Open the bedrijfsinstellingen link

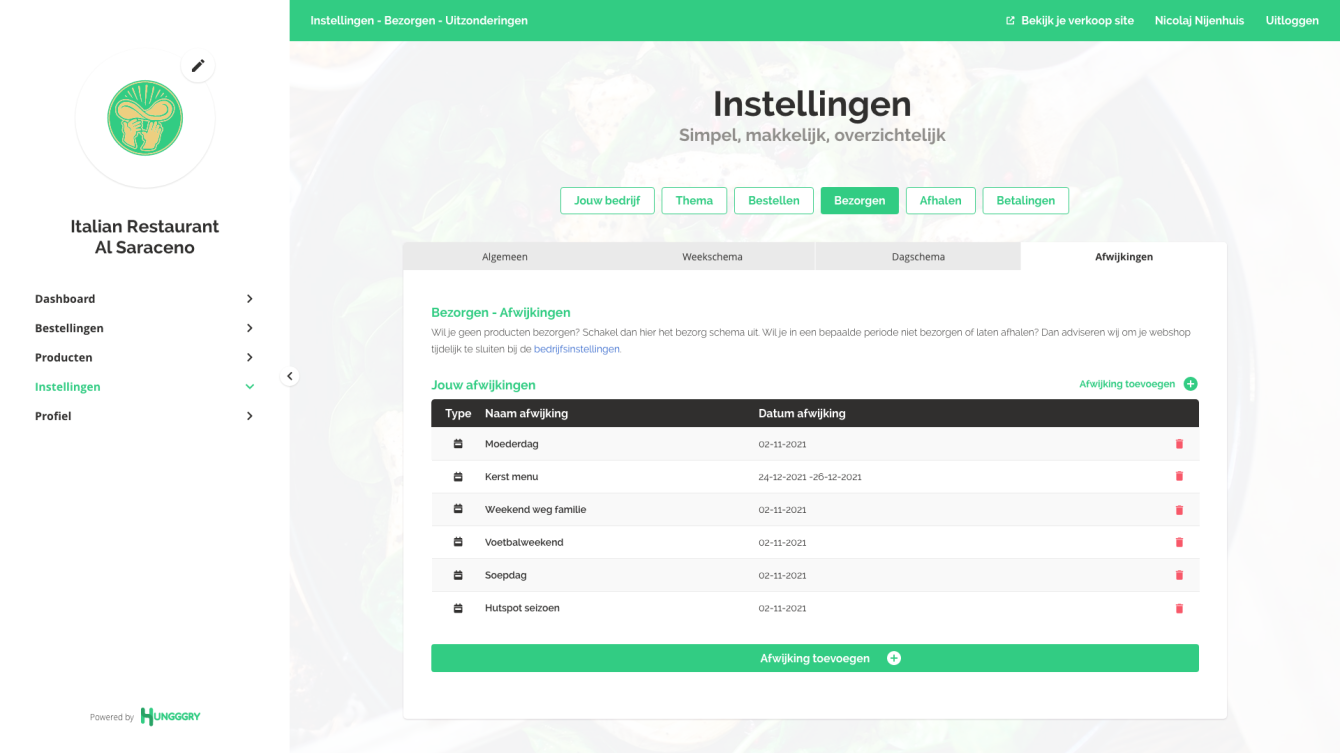tap(576, 349)
